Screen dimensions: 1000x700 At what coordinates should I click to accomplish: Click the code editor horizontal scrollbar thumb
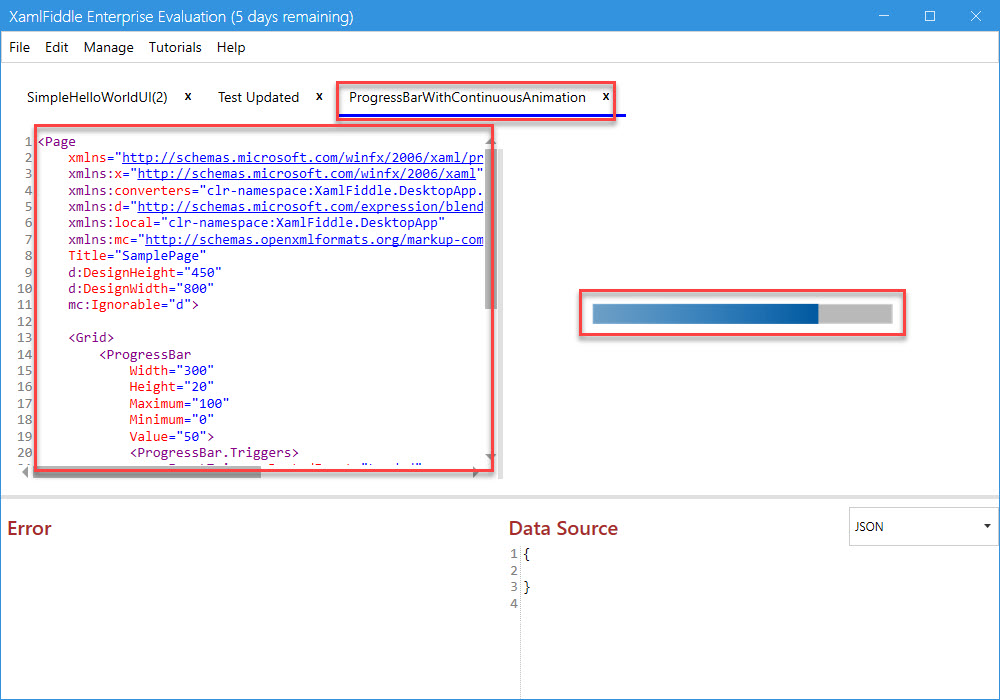click(148, 472)
